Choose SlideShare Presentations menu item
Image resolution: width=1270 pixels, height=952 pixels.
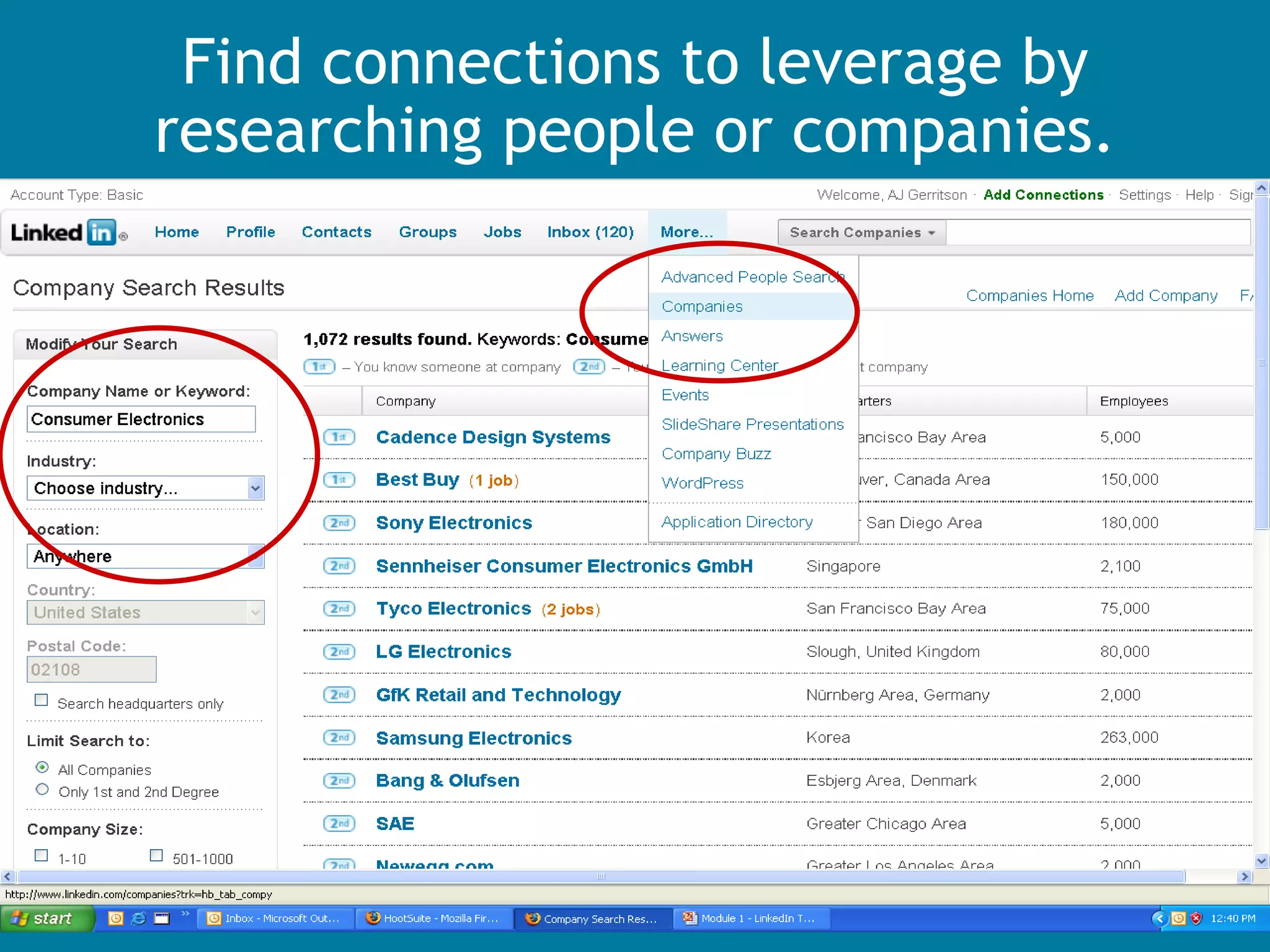click(753, 425)
